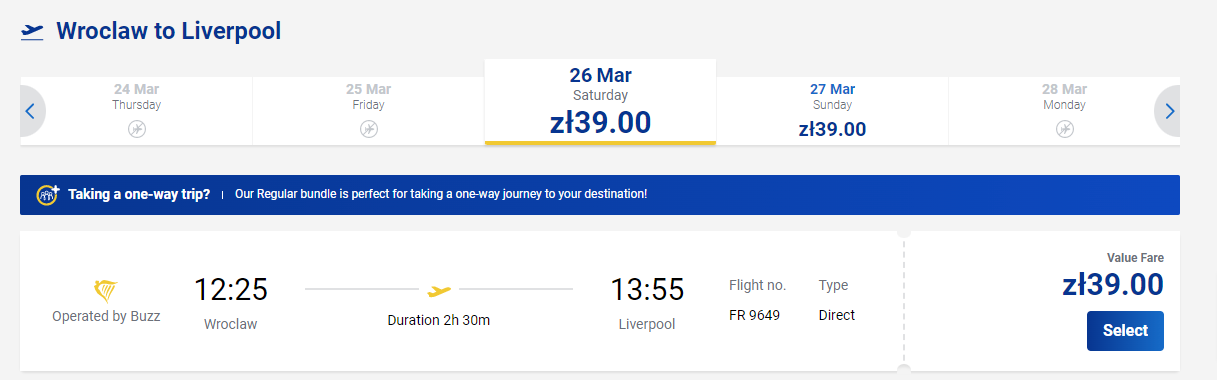Image resolution: width=1217 pixels, height=380 pixels.
Task: Click the Buzz airline harp logo
Action: 106,292
